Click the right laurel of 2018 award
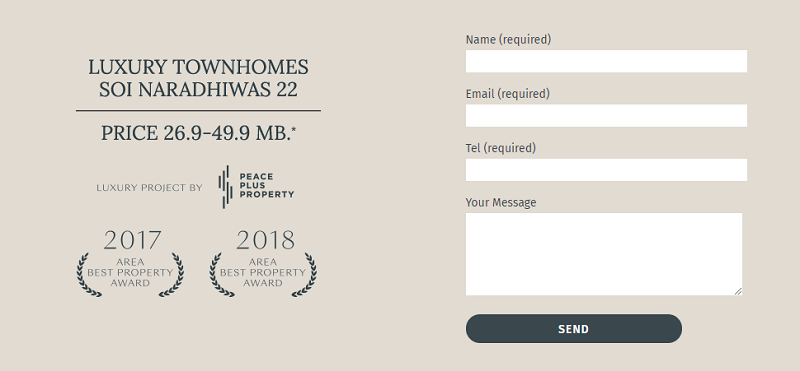 pyautogui.click(x=305, y=275)
